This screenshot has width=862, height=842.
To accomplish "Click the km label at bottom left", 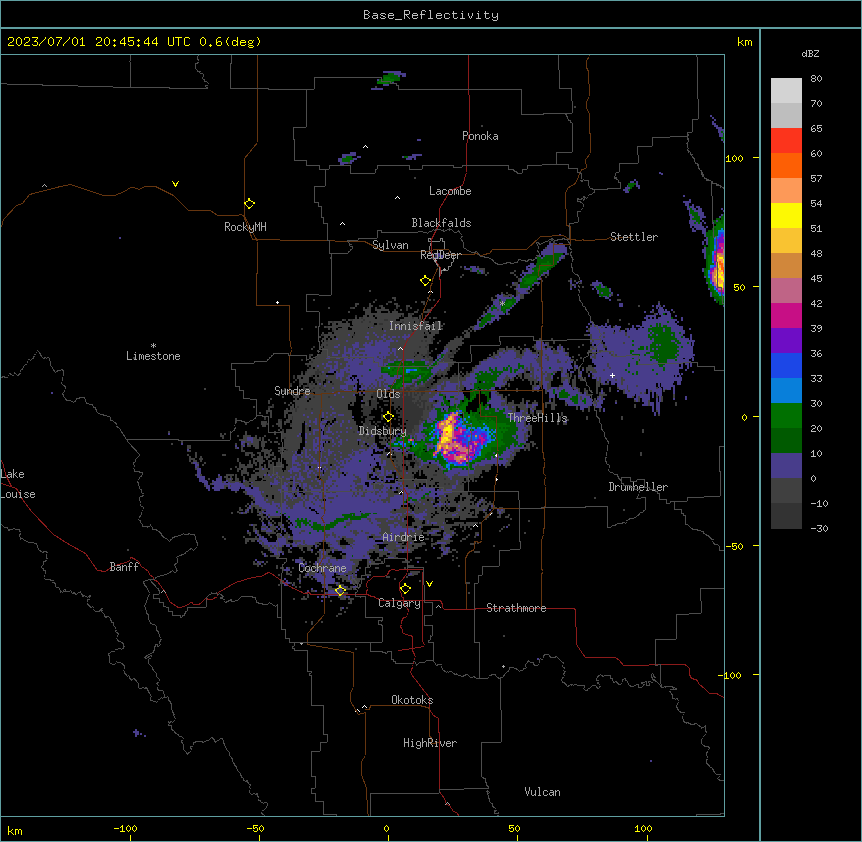I will (x=15, y=831).
